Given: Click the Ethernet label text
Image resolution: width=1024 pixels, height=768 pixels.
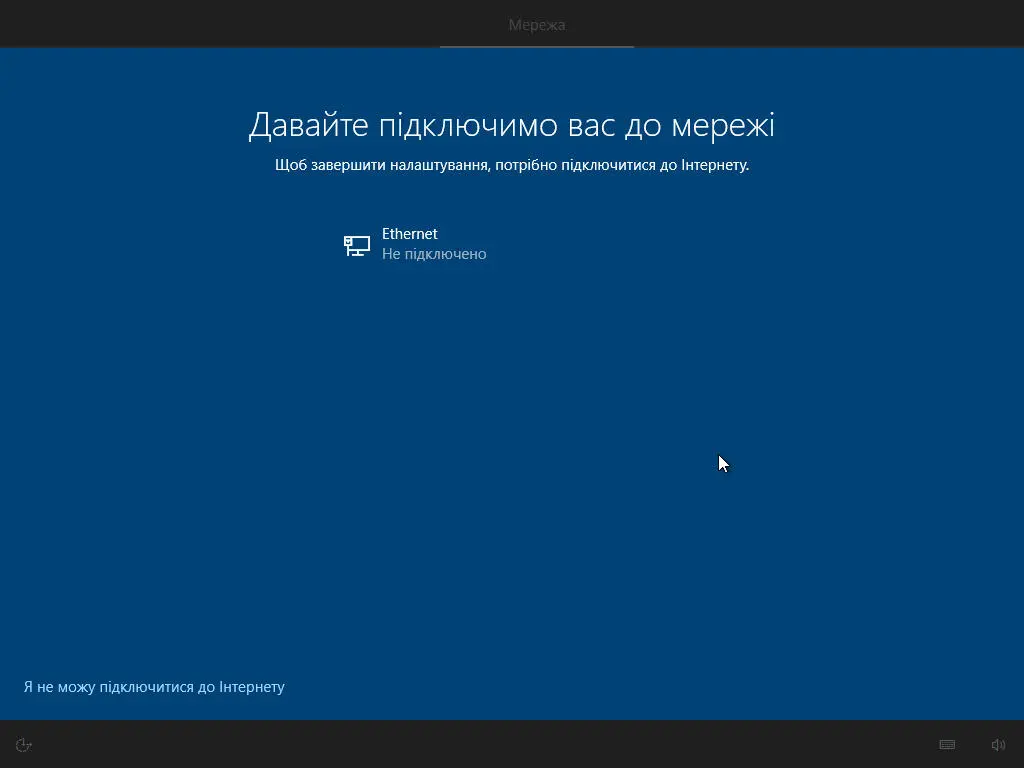Looking at the screenshot, I should point(409,233).
